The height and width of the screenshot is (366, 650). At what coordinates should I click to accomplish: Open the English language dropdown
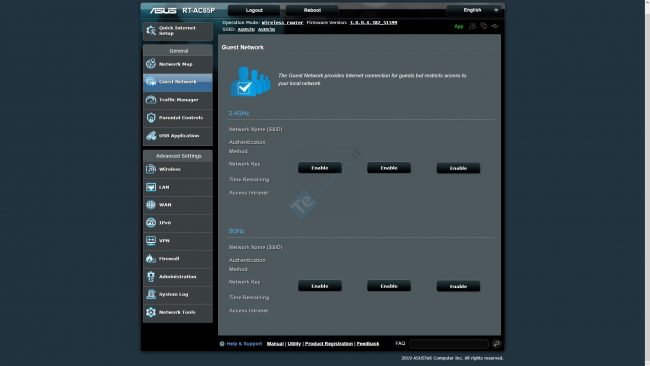coord(475,10)
